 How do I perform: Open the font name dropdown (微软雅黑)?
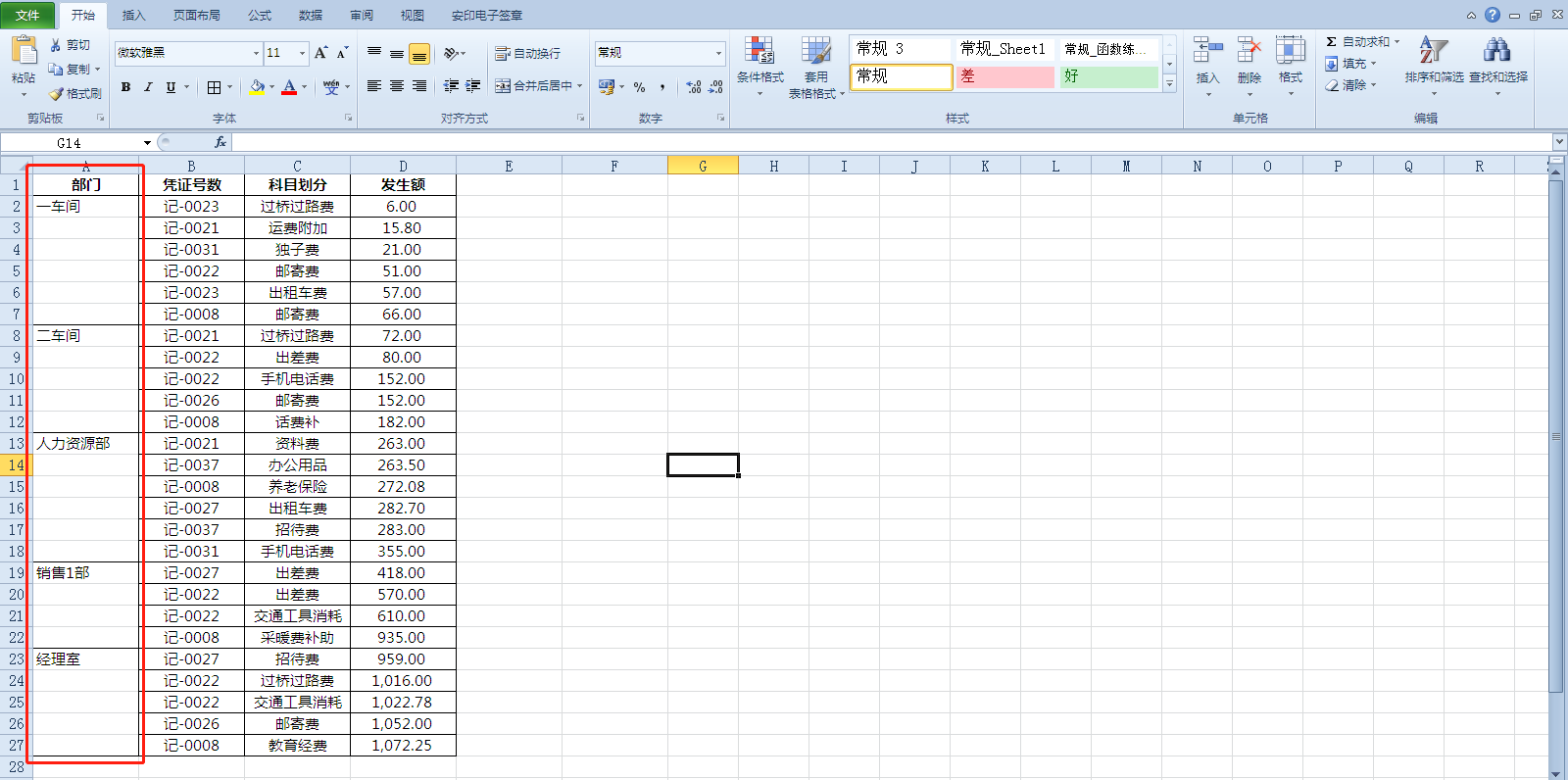[x=257, y=53]
